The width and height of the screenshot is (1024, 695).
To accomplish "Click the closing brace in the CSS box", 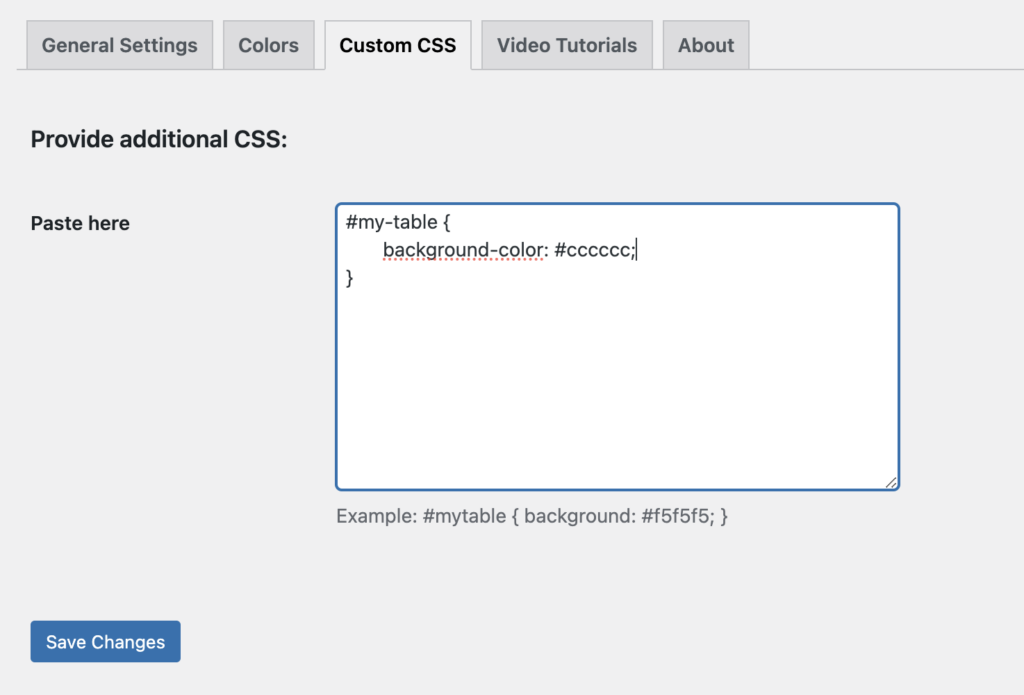I will click(347, 277).
